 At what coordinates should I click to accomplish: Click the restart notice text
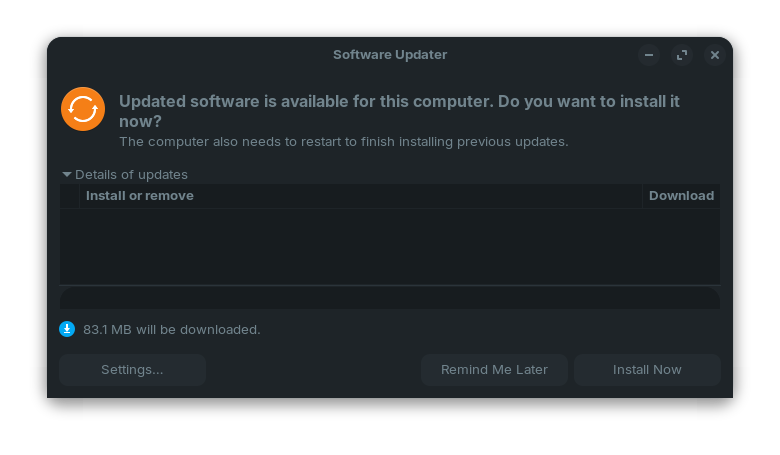click(343, 142)
